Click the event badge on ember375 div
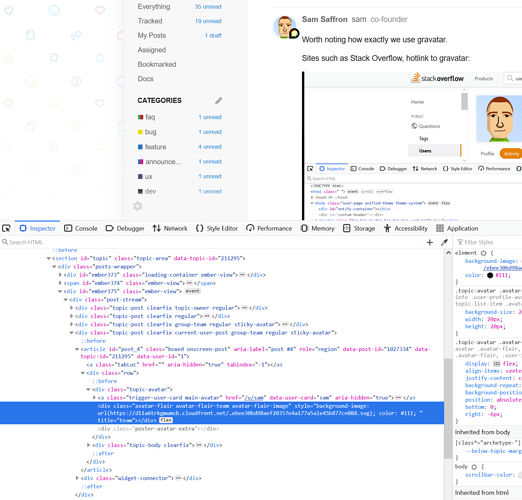 coord(193,291)
